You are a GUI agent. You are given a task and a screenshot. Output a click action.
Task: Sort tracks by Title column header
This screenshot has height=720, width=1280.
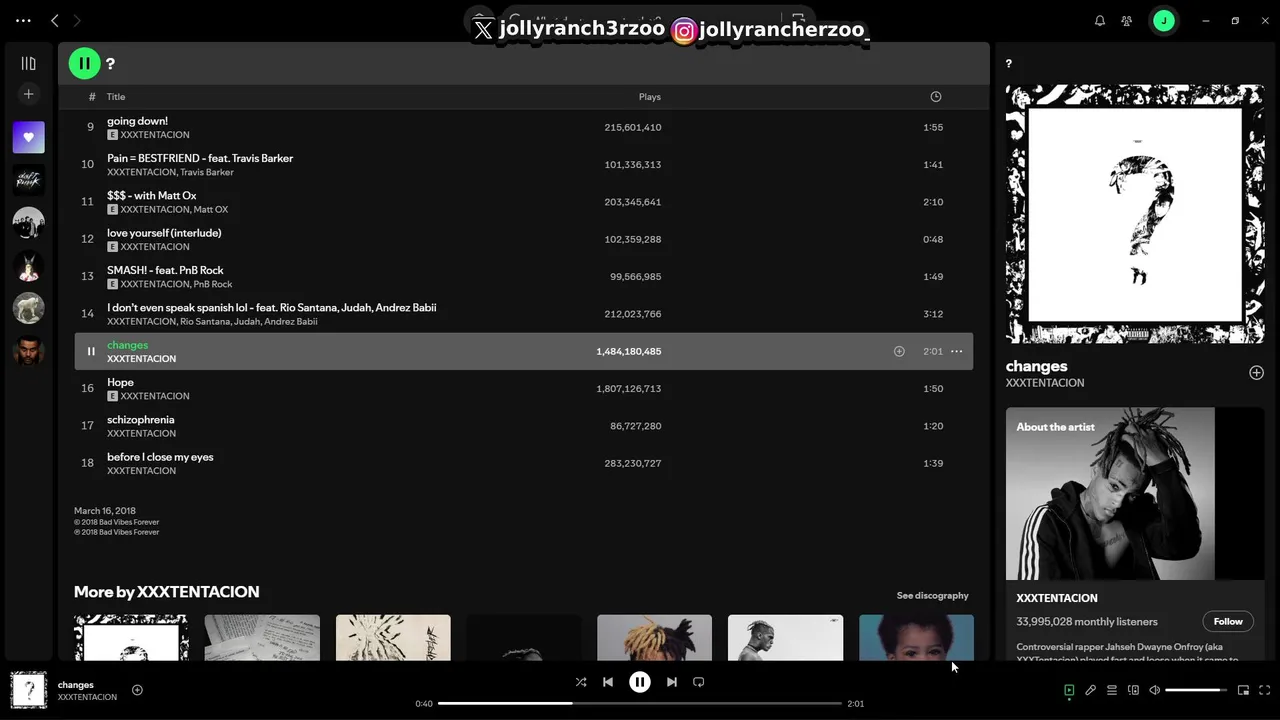pos(116,97)
